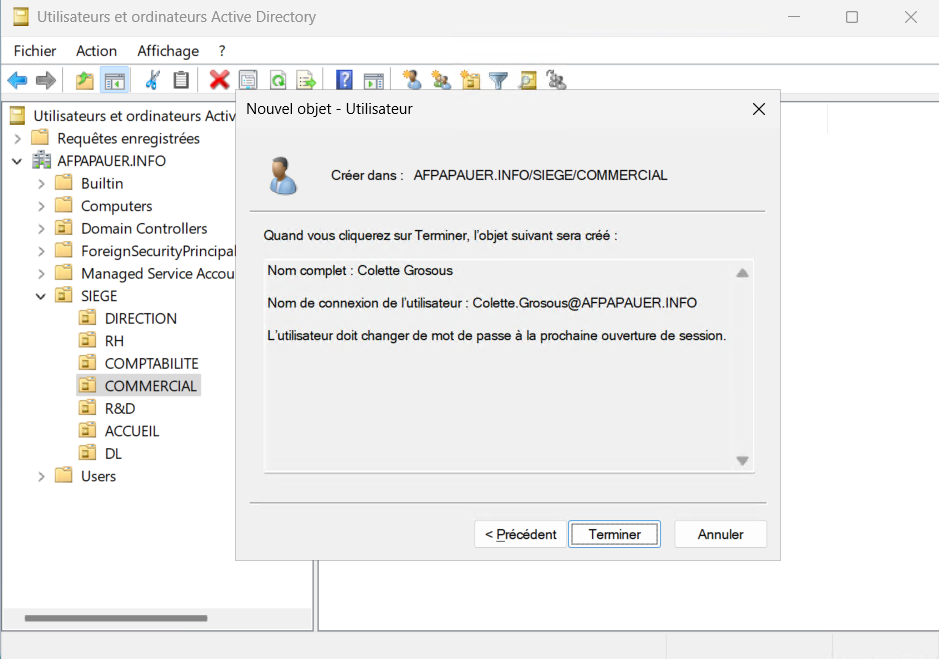Click the Terminer button
The height and width of the screenshot is (659, 939).
(614, 534)
